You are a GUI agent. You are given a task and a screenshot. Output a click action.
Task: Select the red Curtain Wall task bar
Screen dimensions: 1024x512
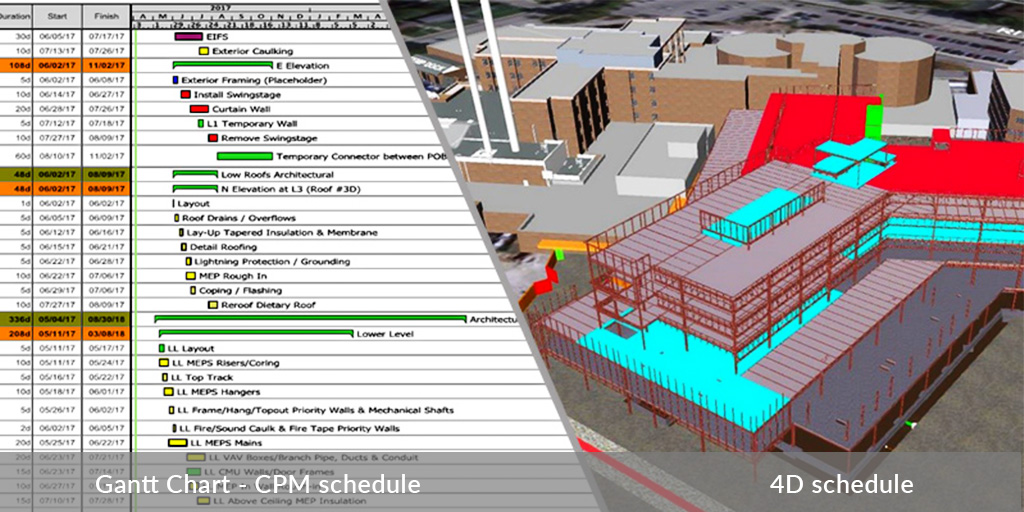tap(199, 109)
